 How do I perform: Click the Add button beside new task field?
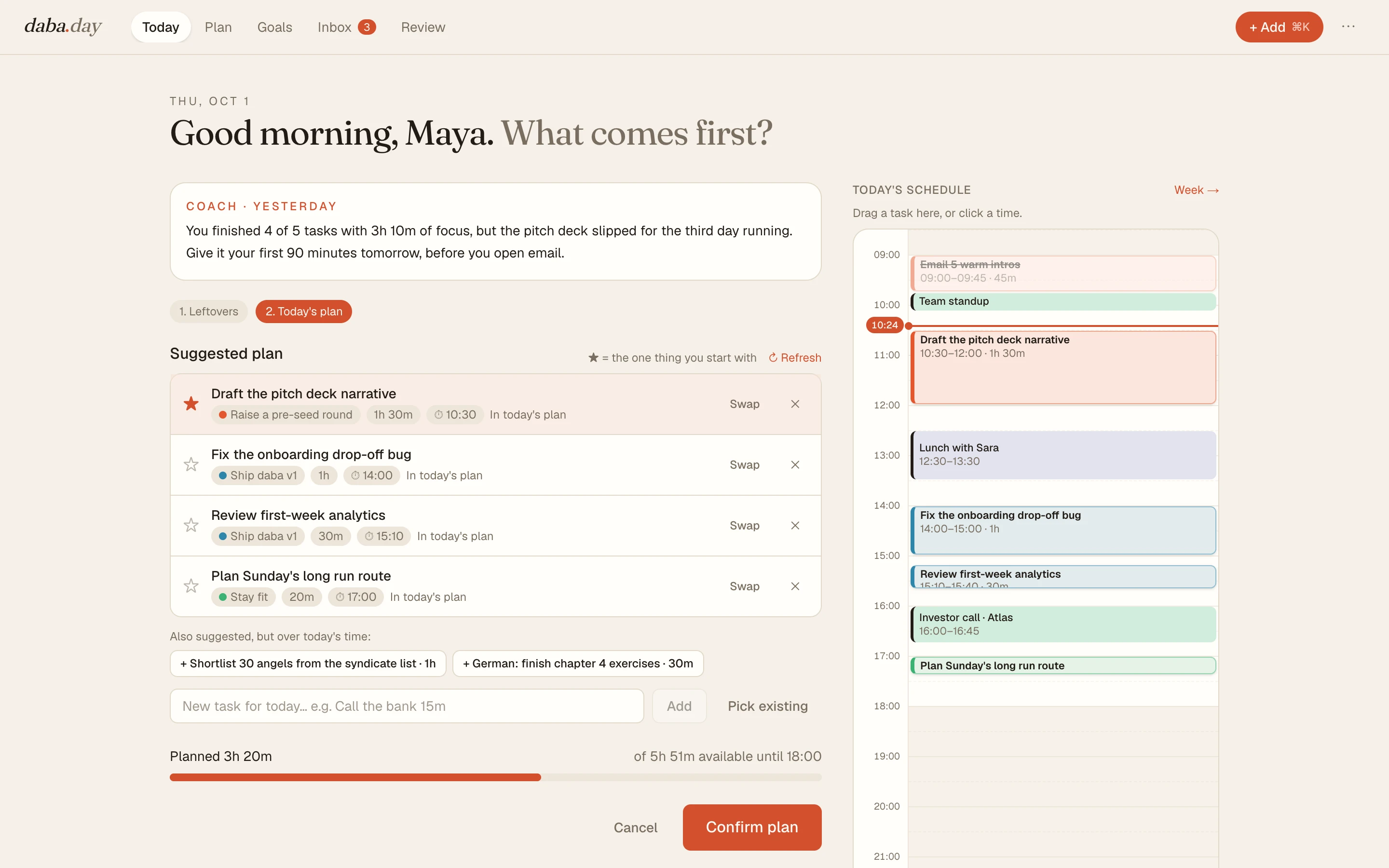pos(679,706)
